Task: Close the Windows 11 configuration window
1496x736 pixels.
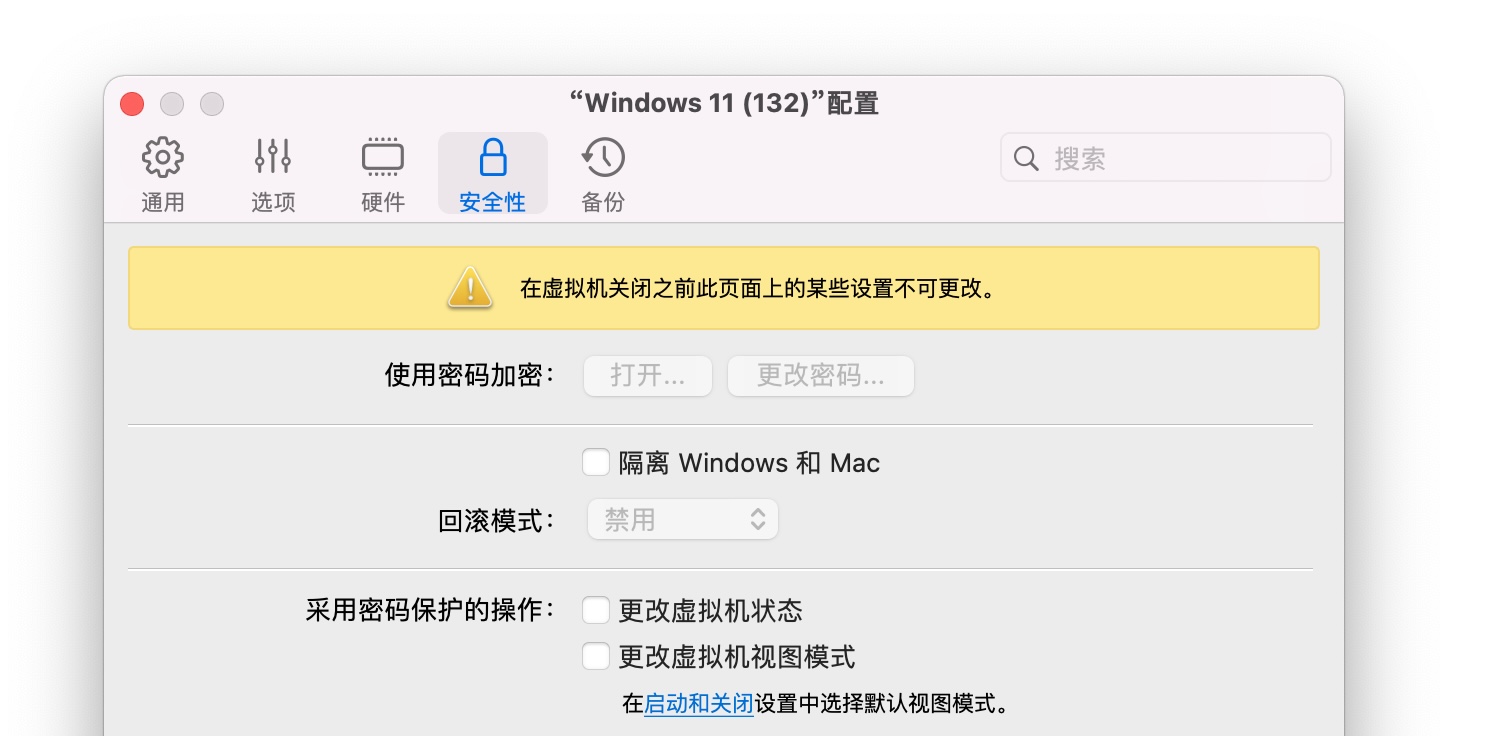Action: (132, 104)
